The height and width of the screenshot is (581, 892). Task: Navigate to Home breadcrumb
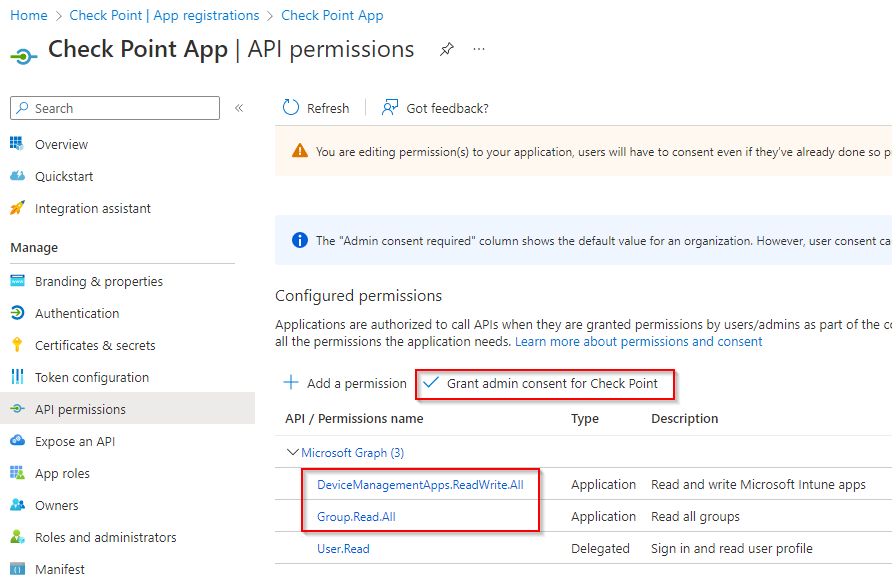(x=29, y=15)
